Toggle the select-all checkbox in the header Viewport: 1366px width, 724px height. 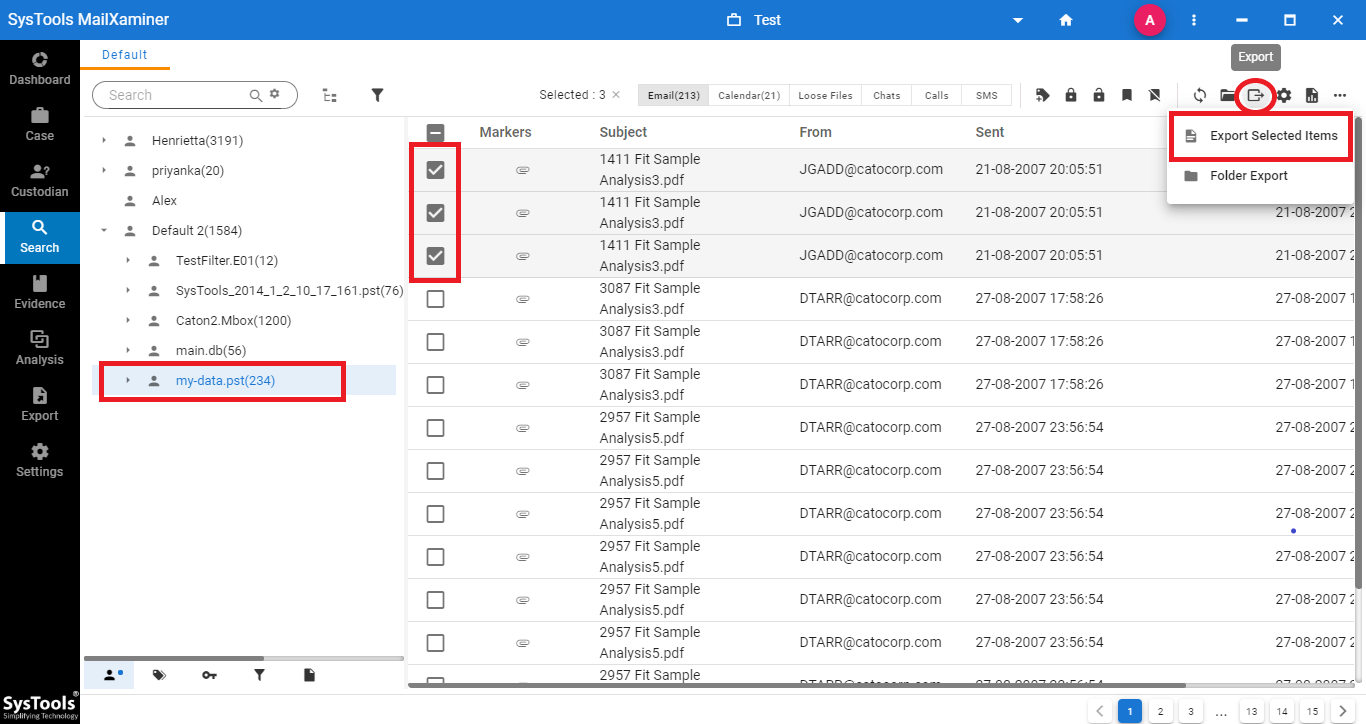coord(435,132)
